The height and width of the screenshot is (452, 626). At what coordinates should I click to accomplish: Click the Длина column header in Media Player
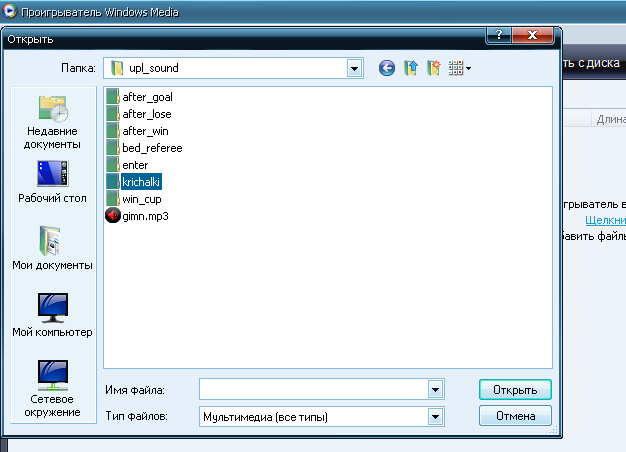609,119
